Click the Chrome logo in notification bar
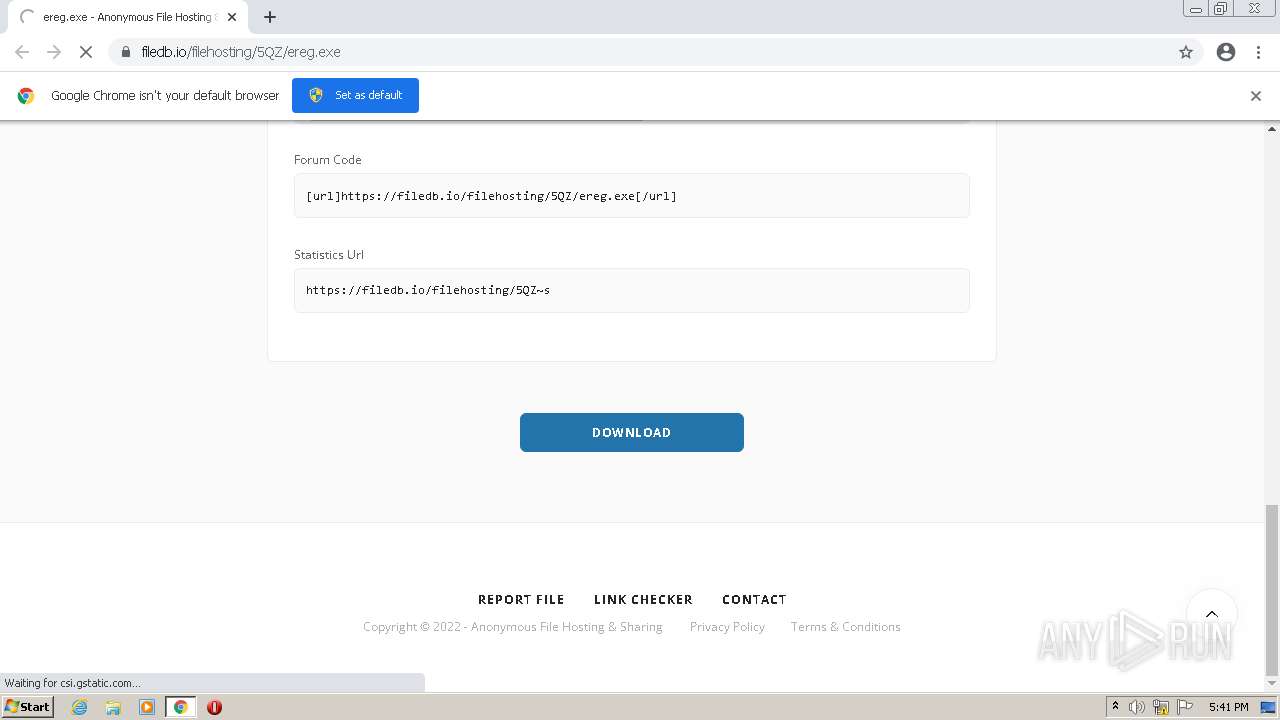This screenshot has width=1280, height=720. 26,96
